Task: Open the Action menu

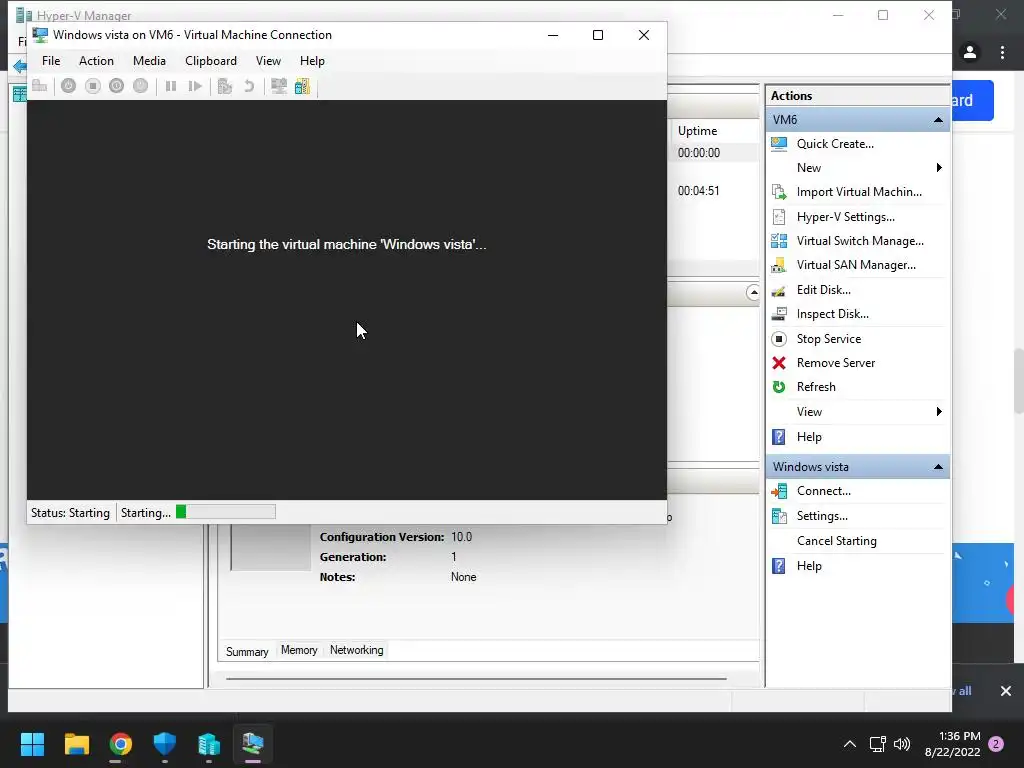Action: click(x=96, y=61)
